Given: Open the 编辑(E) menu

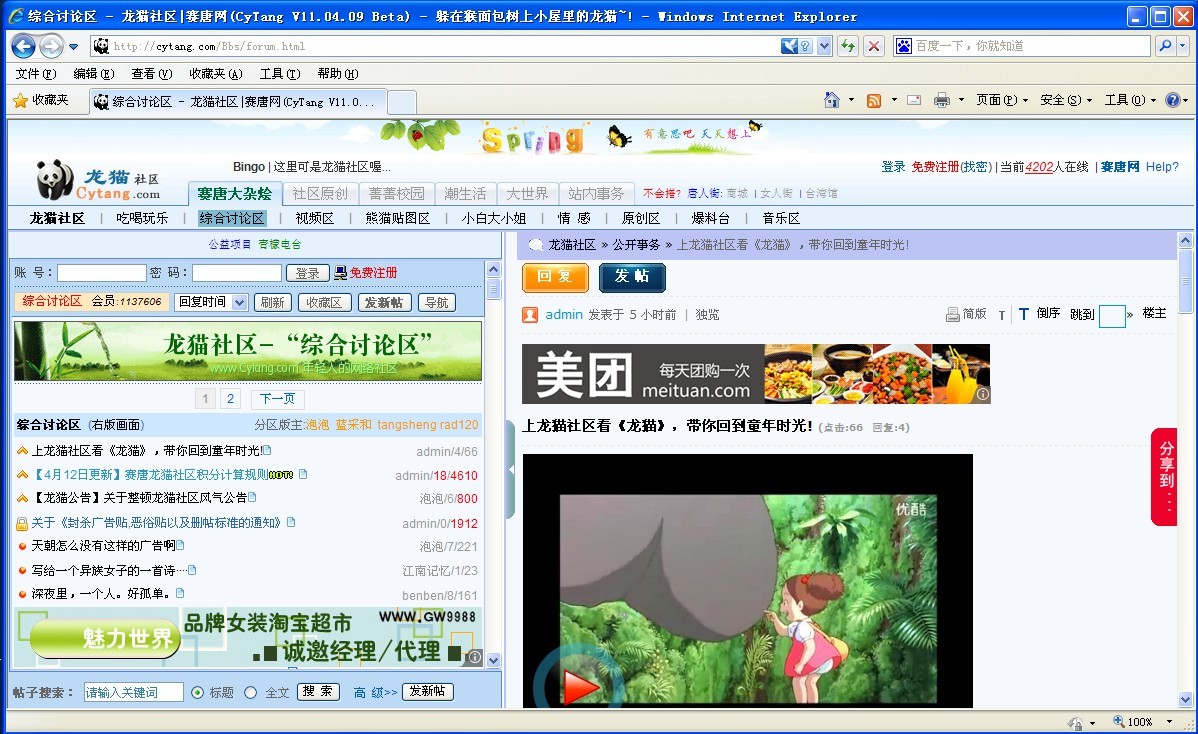Looking at the screenshot, I should coord(94,74).
